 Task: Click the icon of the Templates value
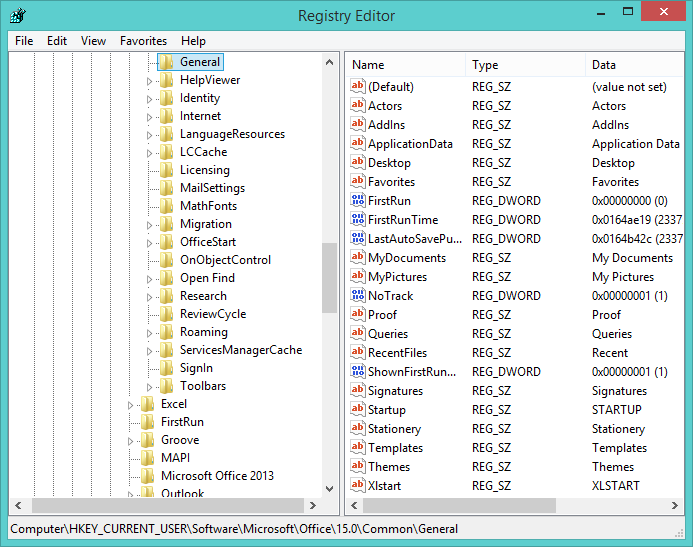[x=358, y=448]
